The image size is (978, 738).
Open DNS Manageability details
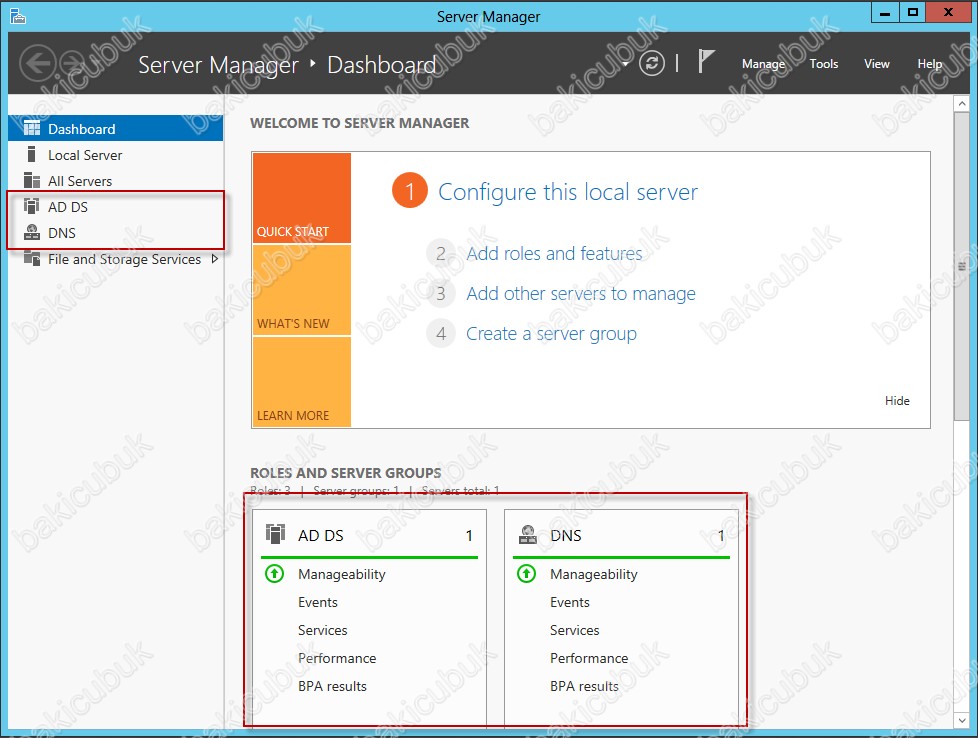(x=594, y=574)
